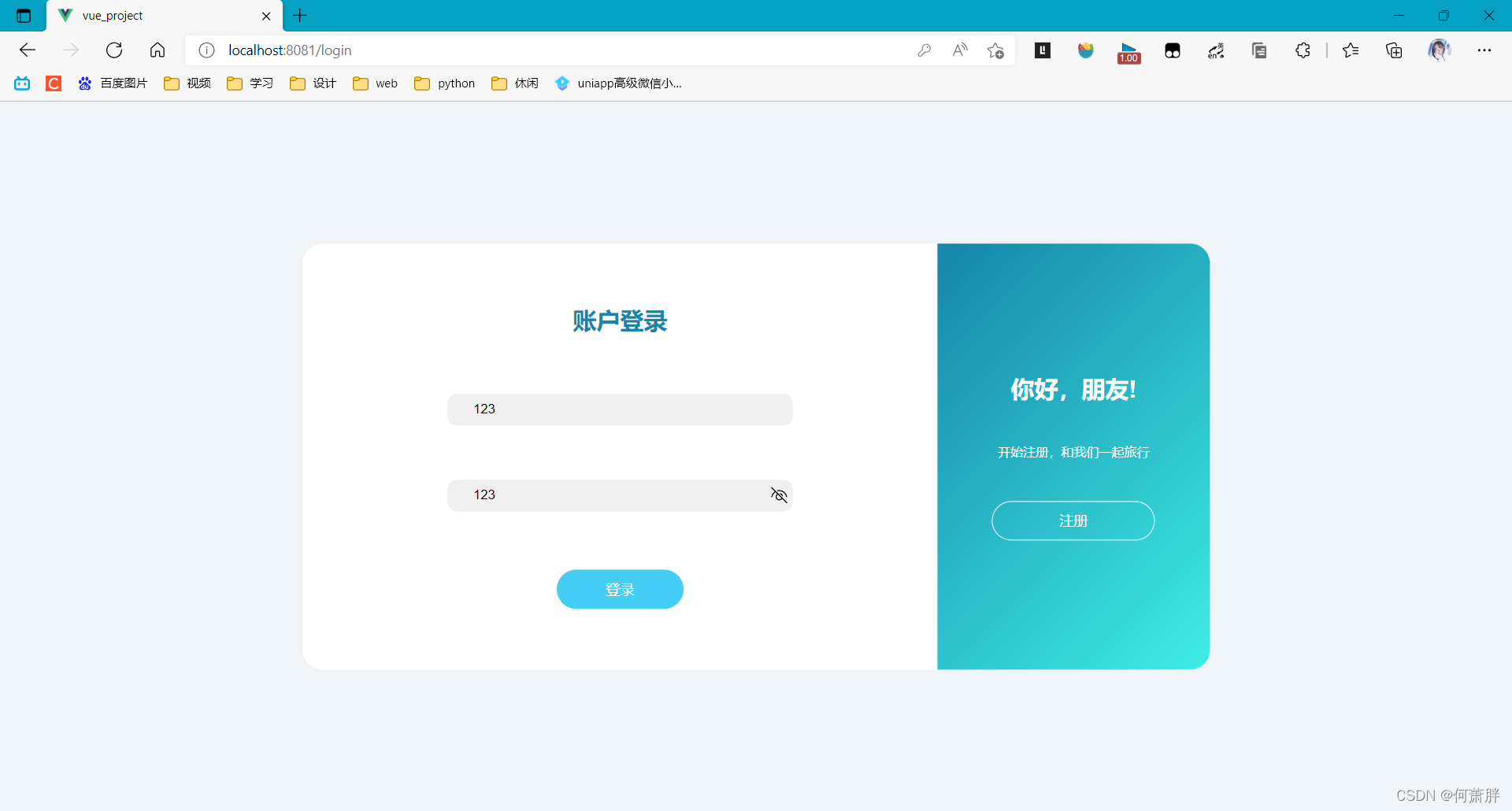The height and width of the screenshot is (811, 1512).
Task: Refresh the login page
Action: coord(114,50)
